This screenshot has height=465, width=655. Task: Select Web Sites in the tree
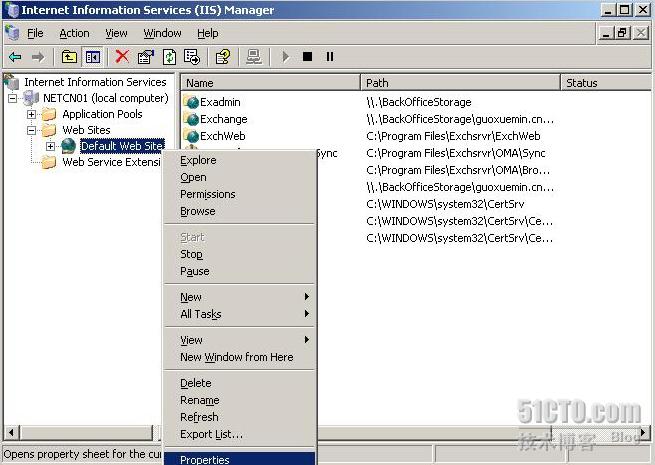(x=86, y=130)
